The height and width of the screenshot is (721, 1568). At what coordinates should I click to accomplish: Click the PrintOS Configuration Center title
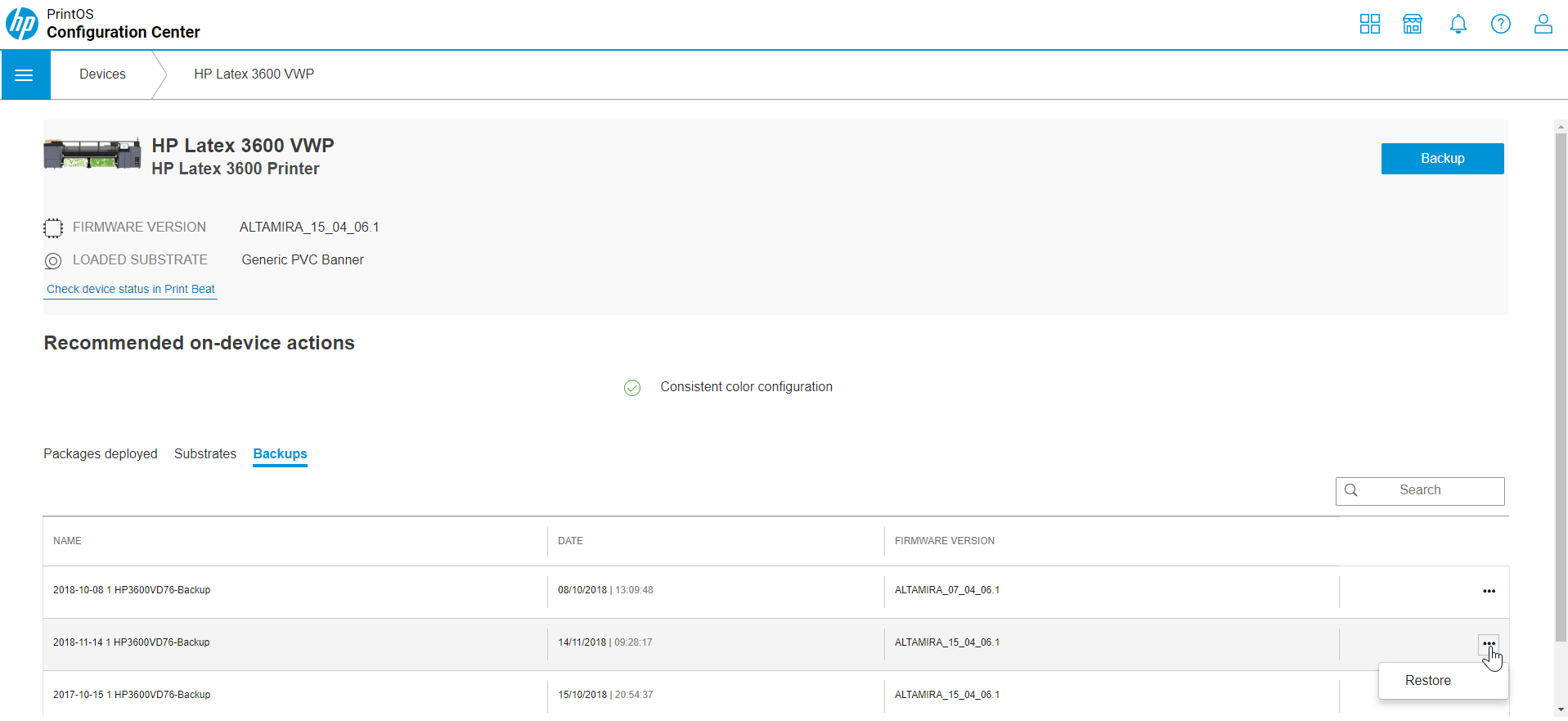[124, 24]
